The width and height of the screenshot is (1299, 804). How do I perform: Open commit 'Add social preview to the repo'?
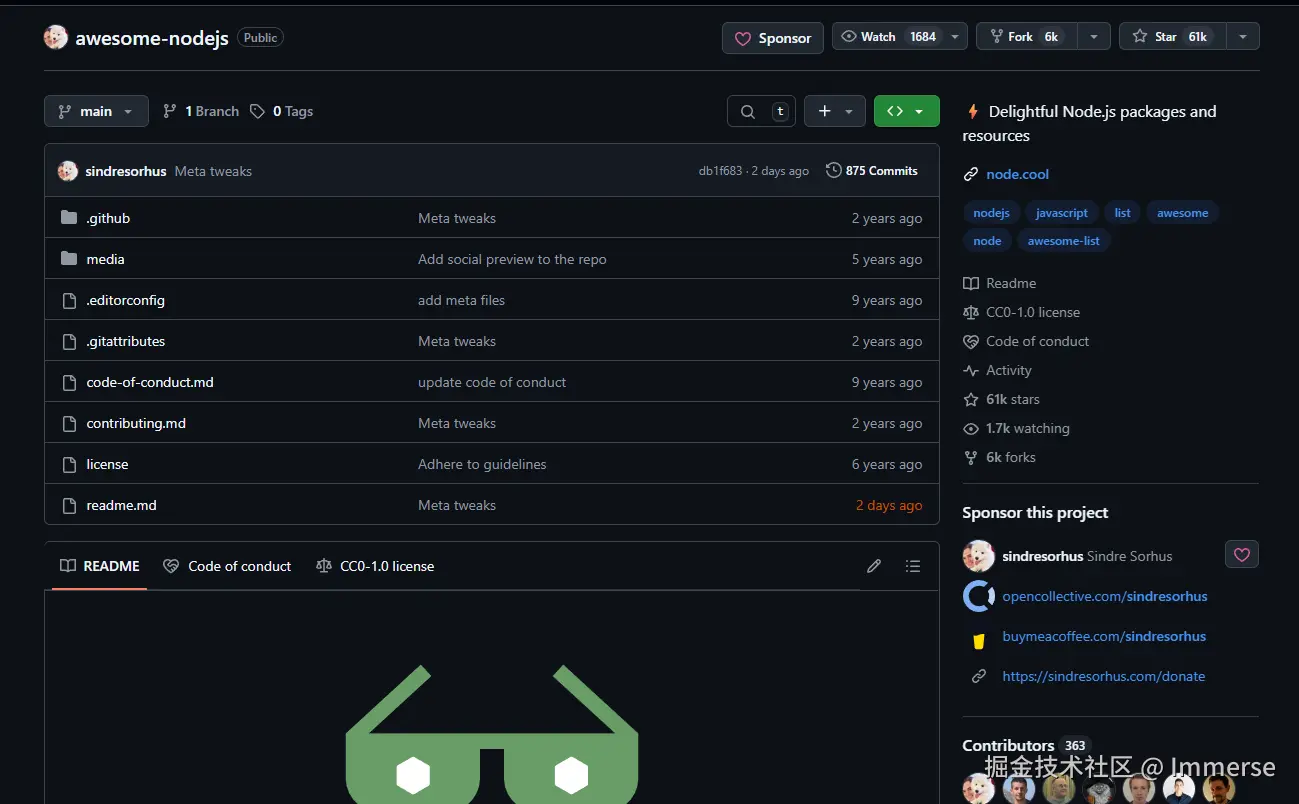coord(512,259)
